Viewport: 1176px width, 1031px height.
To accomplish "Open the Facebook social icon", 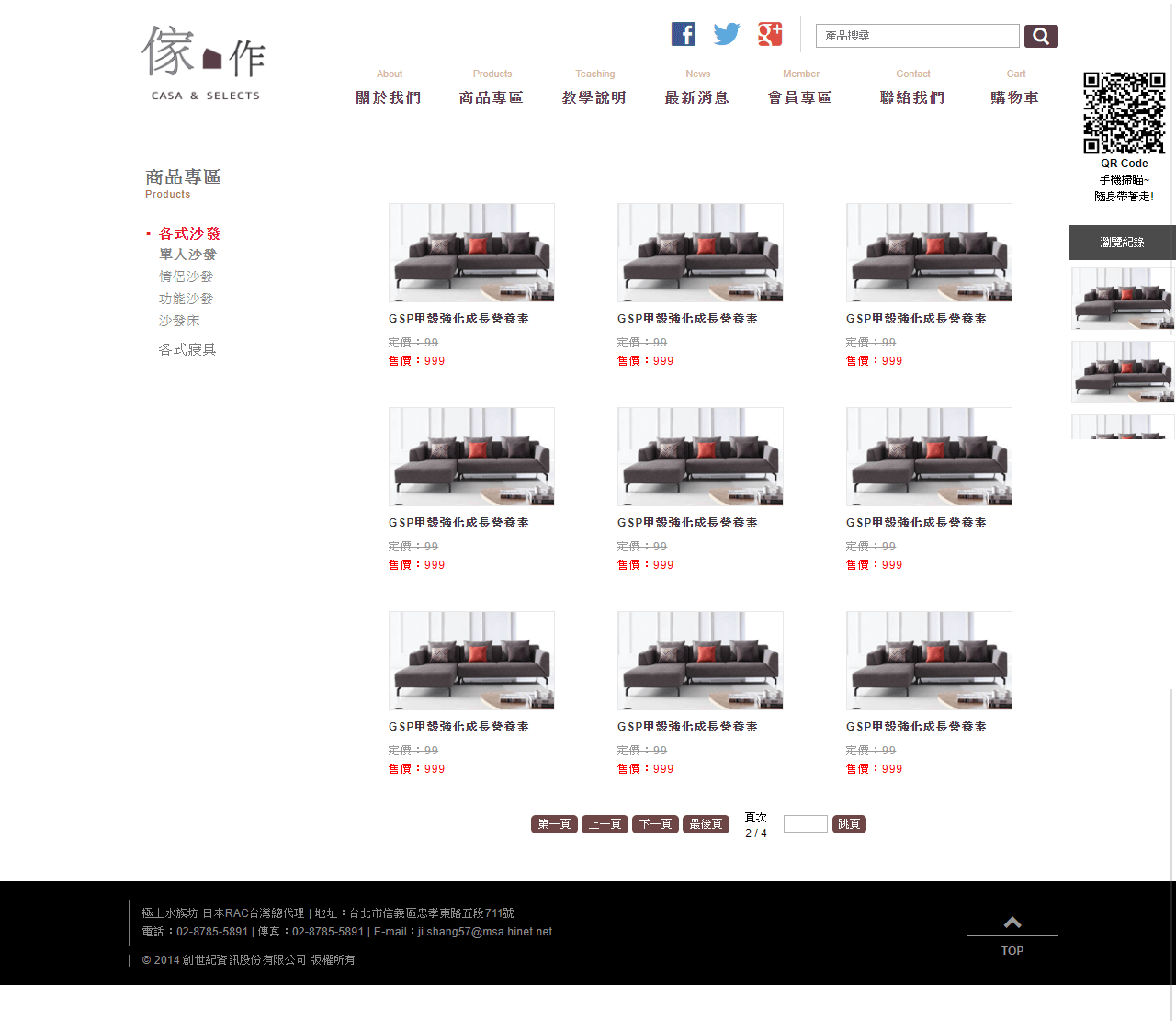I will (684, 34).
